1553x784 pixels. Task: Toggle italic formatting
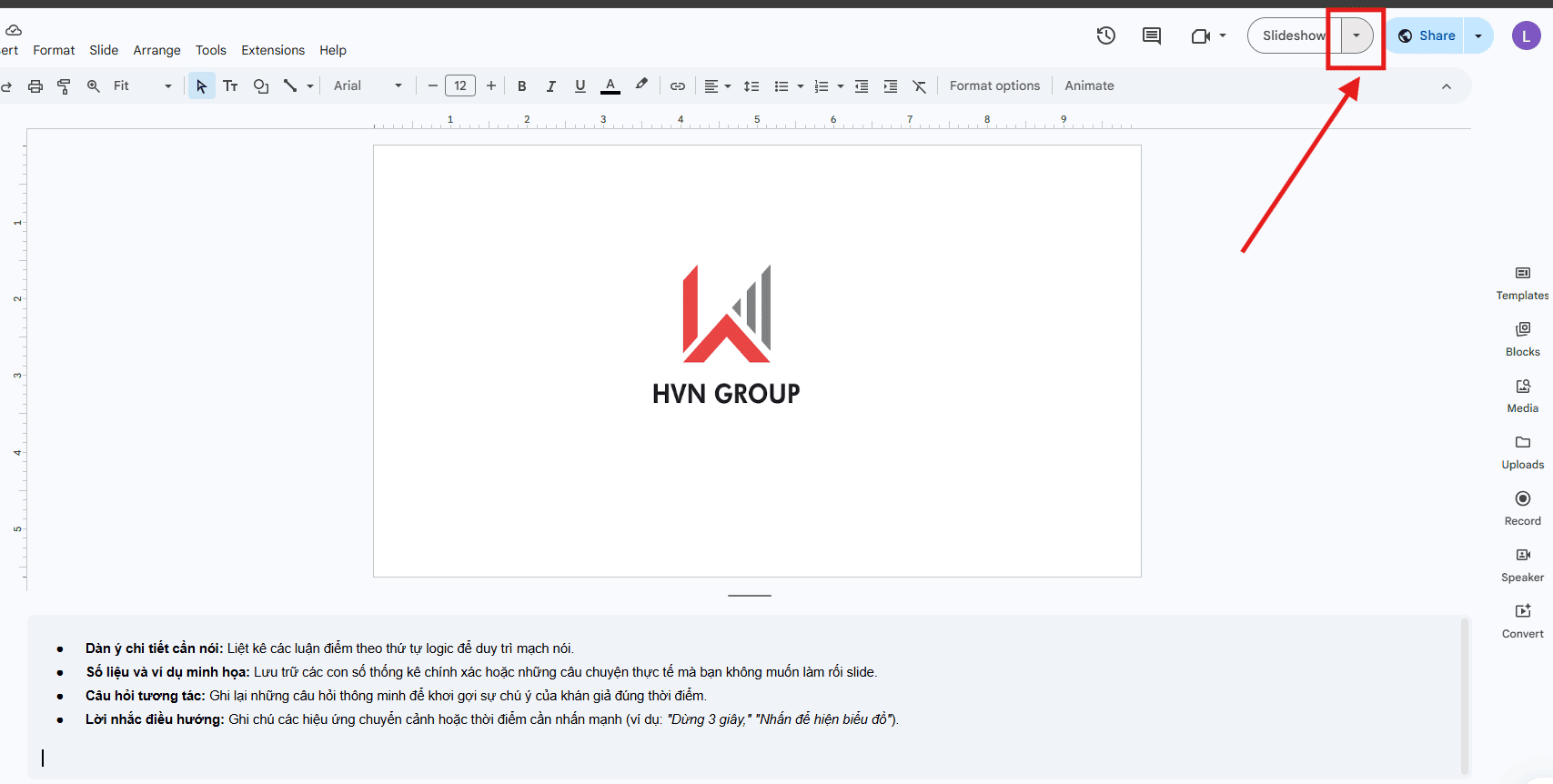point(550,85)
